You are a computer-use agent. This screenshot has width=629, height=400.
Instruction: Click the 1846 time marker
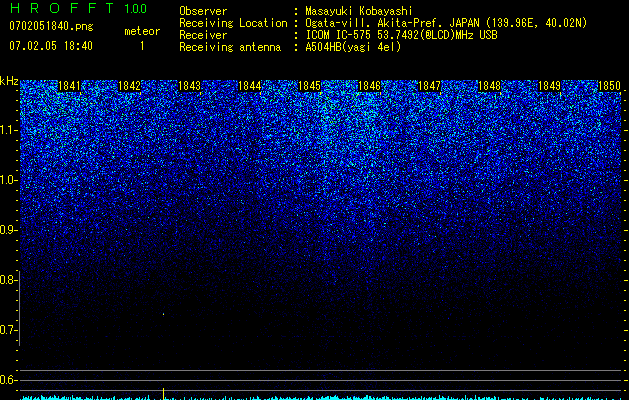pos(369,86)
